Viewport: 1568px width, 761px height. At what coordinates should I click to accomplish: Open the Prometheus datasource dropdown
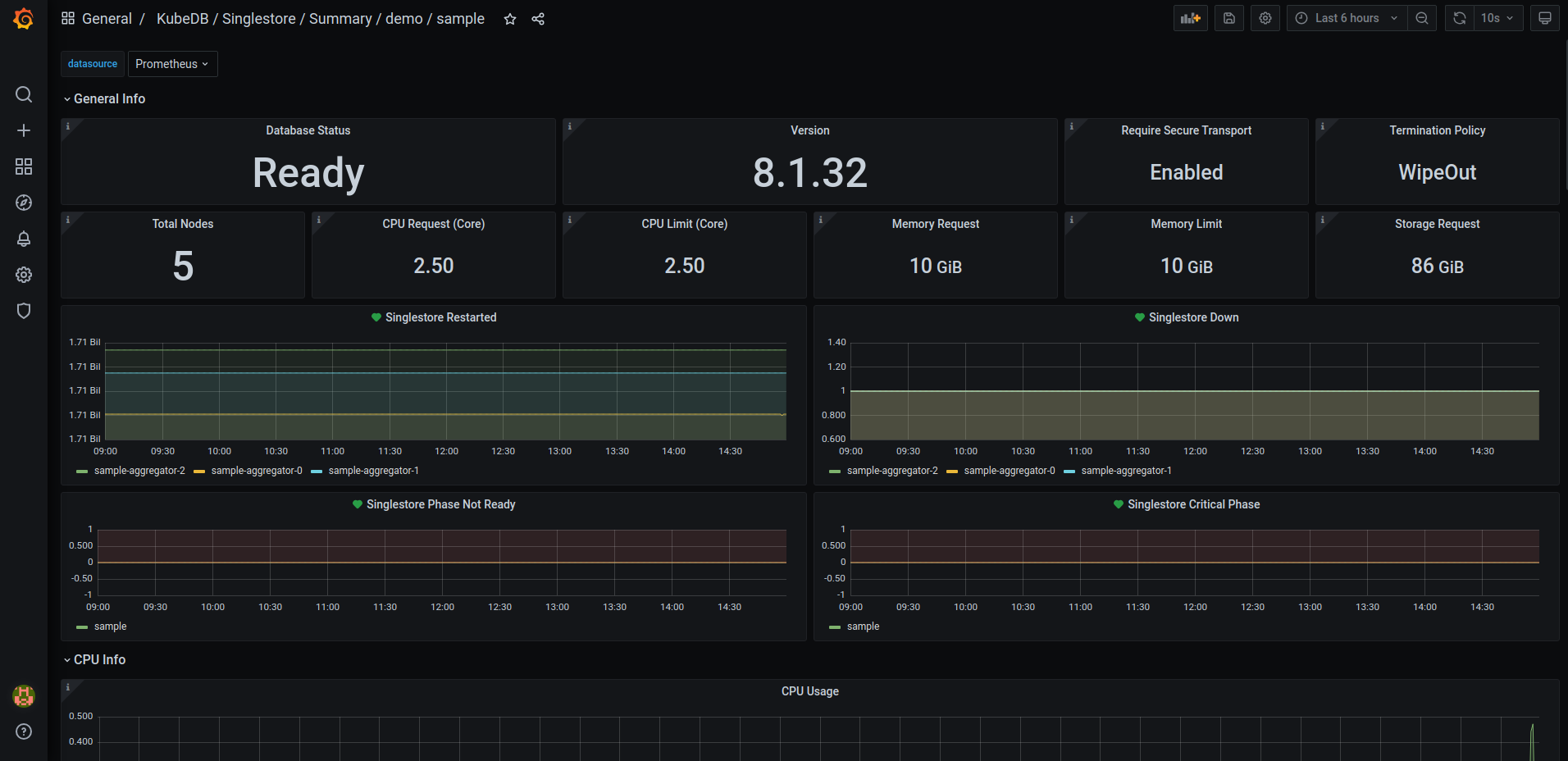click(172, 63)
